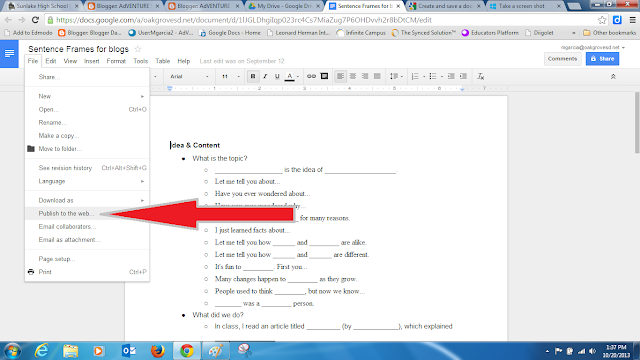Open the Comments button
Image resolution: width=640 pixels, height=360 pixels.
click(x=562, y=59)
